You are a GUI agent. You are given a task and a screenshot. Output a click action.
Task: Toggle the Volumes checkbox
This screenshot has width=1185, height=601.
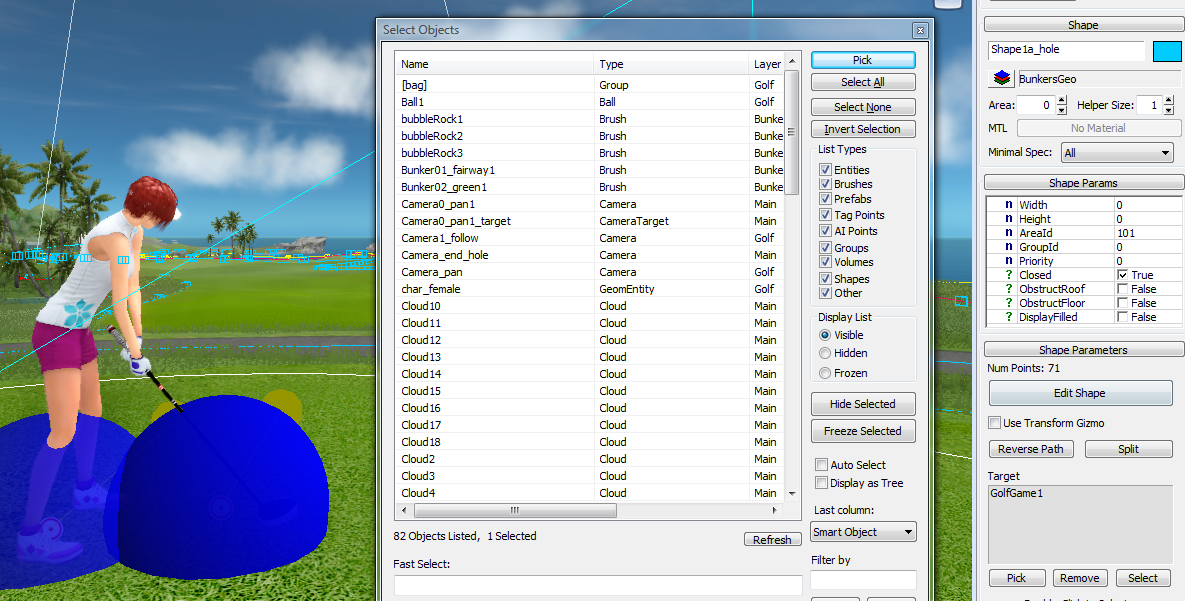pos(825,262)
